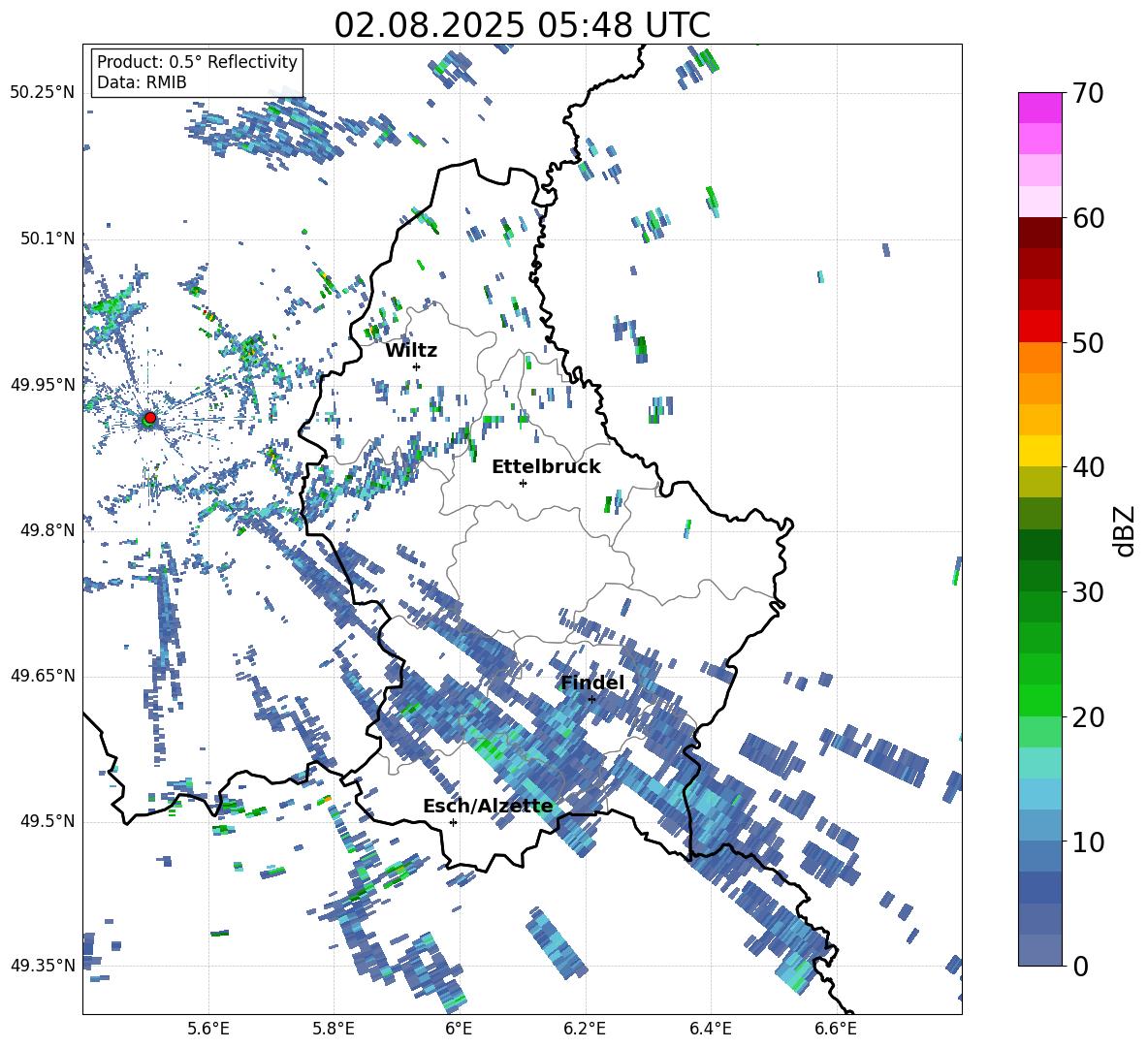Click the bright red colorbar segment near 50

(x=1039, y=327)
